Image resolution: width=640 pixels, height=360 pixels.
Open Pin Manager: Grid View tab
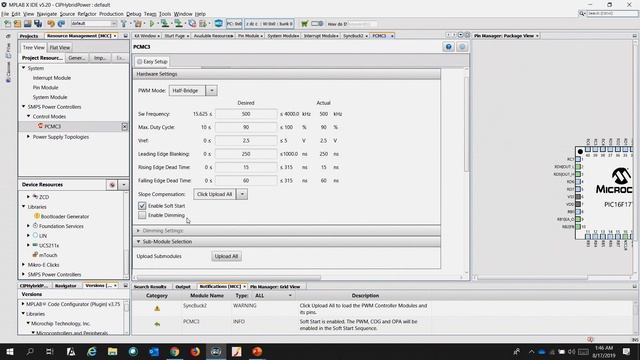coord(275,287)
